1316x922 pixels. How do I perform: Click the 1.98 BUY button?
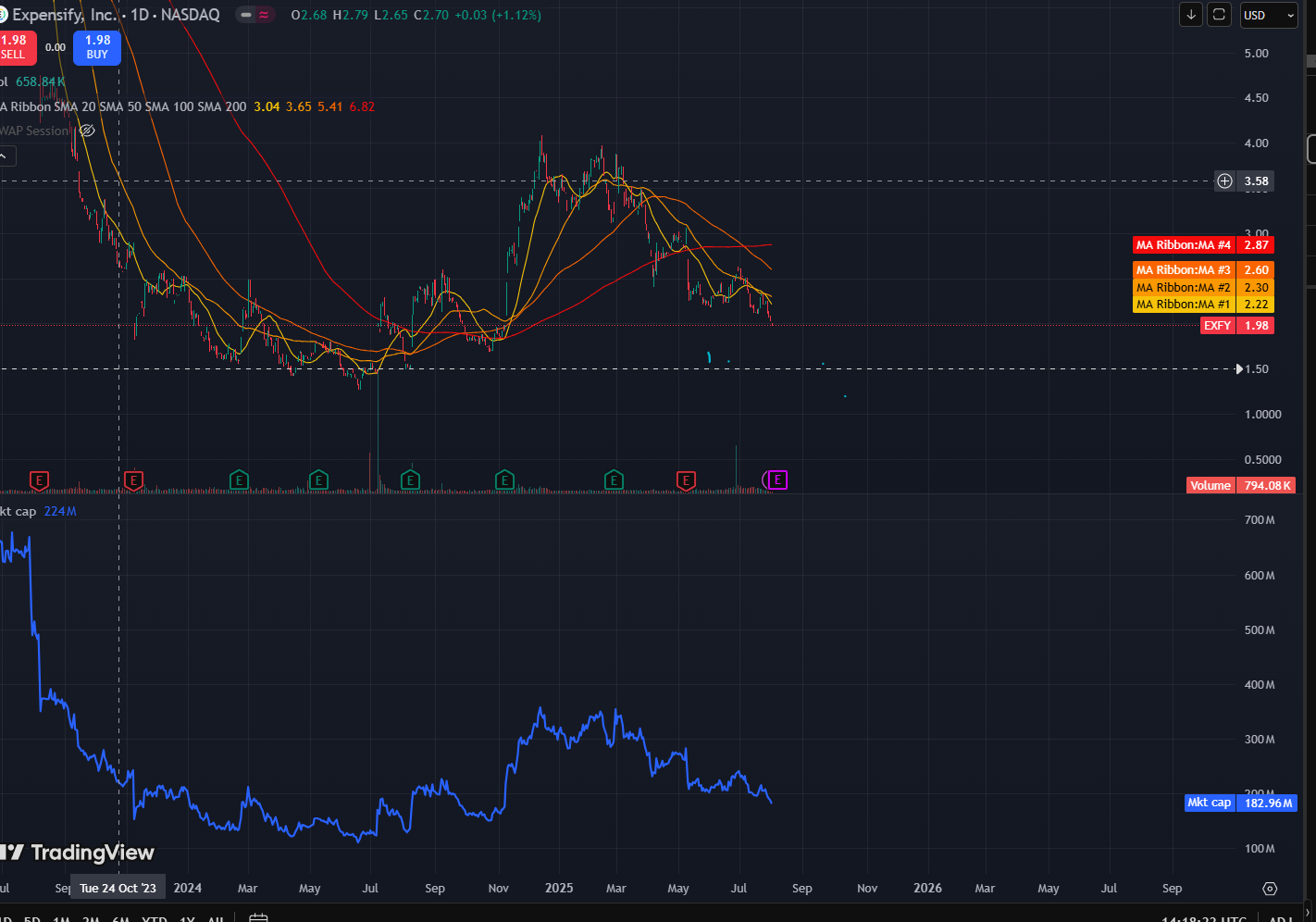coord(97,47)
